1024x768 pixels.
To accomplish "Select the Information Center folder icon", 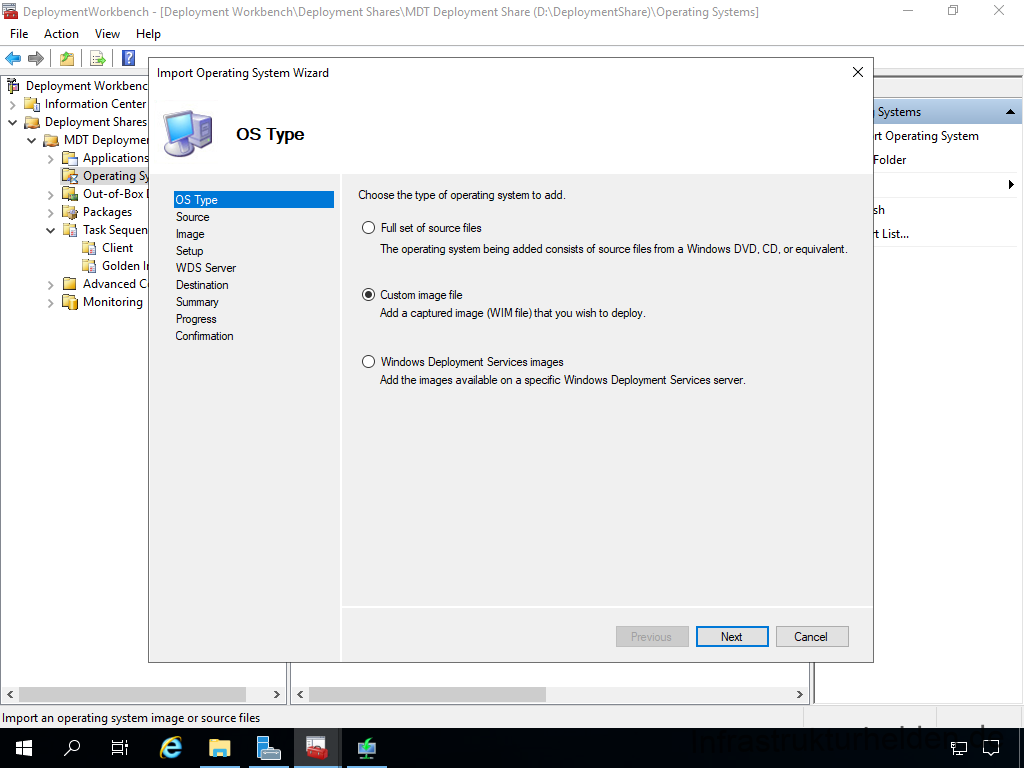I will pyautogui.click(x=32, y=104).
